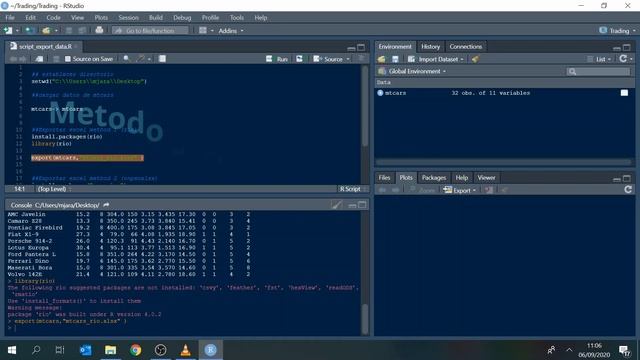The image size is (640, 360).
Task: Switch to the Packages tab
Action: pyautogui.click(x=433, y=178)
